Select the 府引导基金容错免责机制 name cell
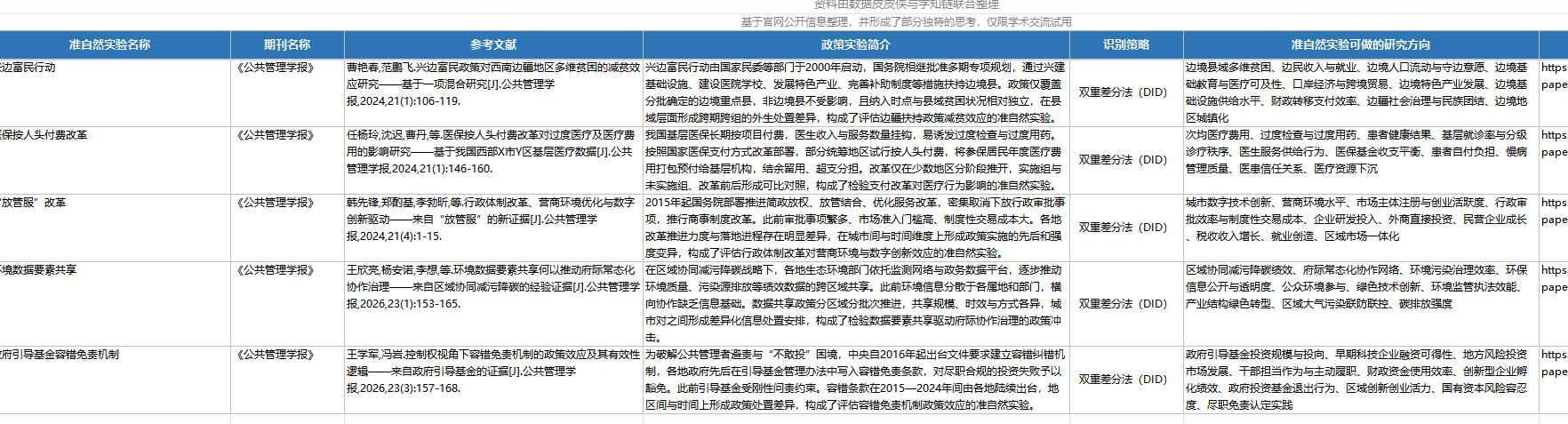This screenshot has height=424, width=1568. [115, 380]
